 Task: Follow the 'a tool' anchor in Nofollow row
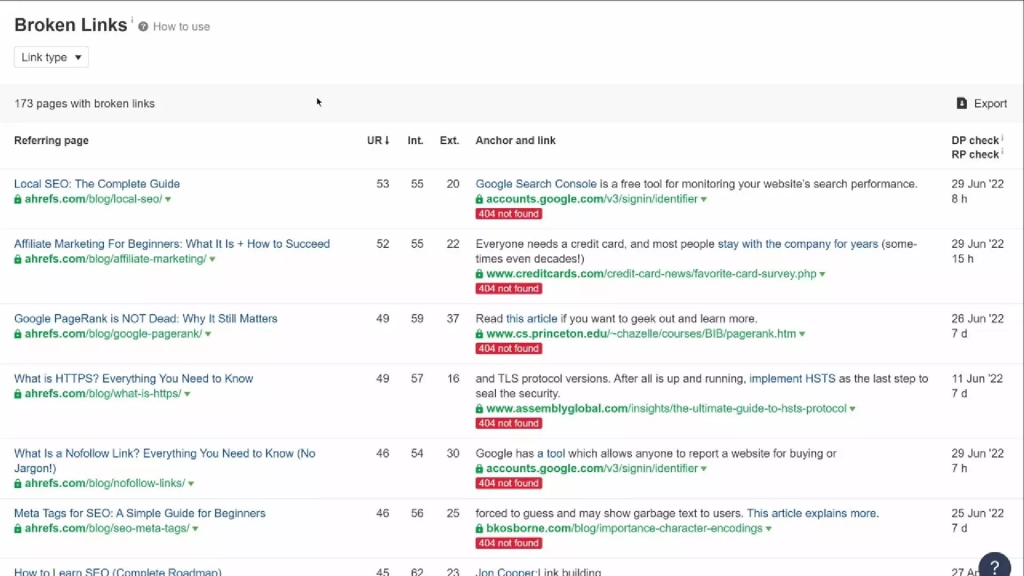[x=551, y=453]
